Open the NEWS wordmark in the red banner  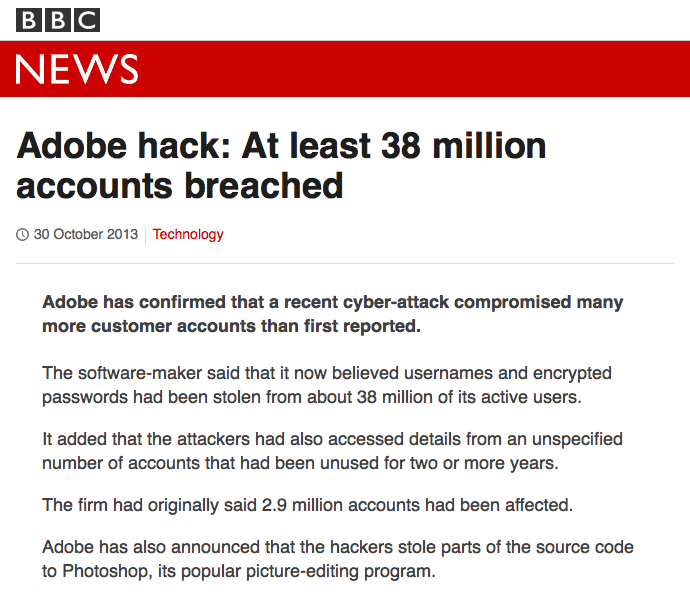(x=77, y=69)
